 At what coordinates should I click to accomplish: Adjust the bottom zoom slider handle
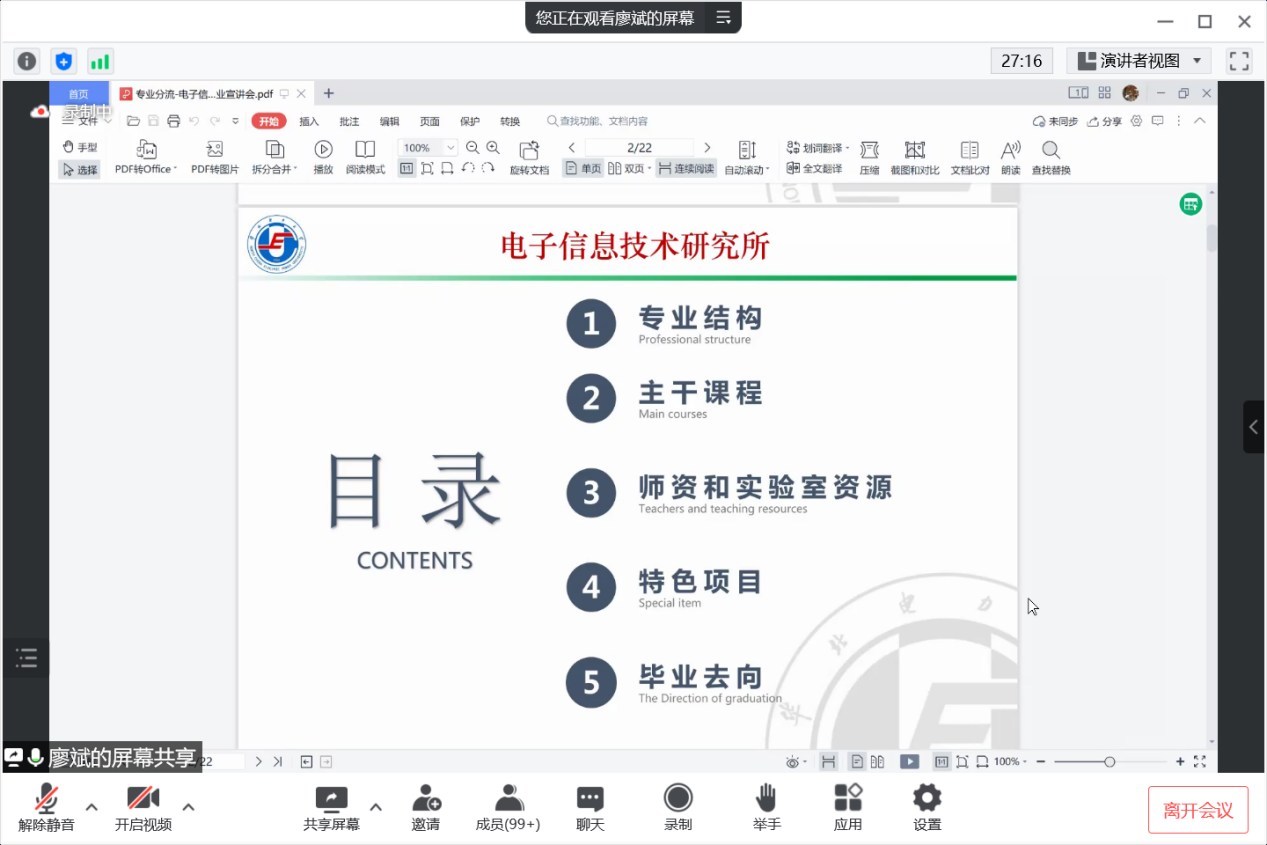click(x=1109, y=762)
